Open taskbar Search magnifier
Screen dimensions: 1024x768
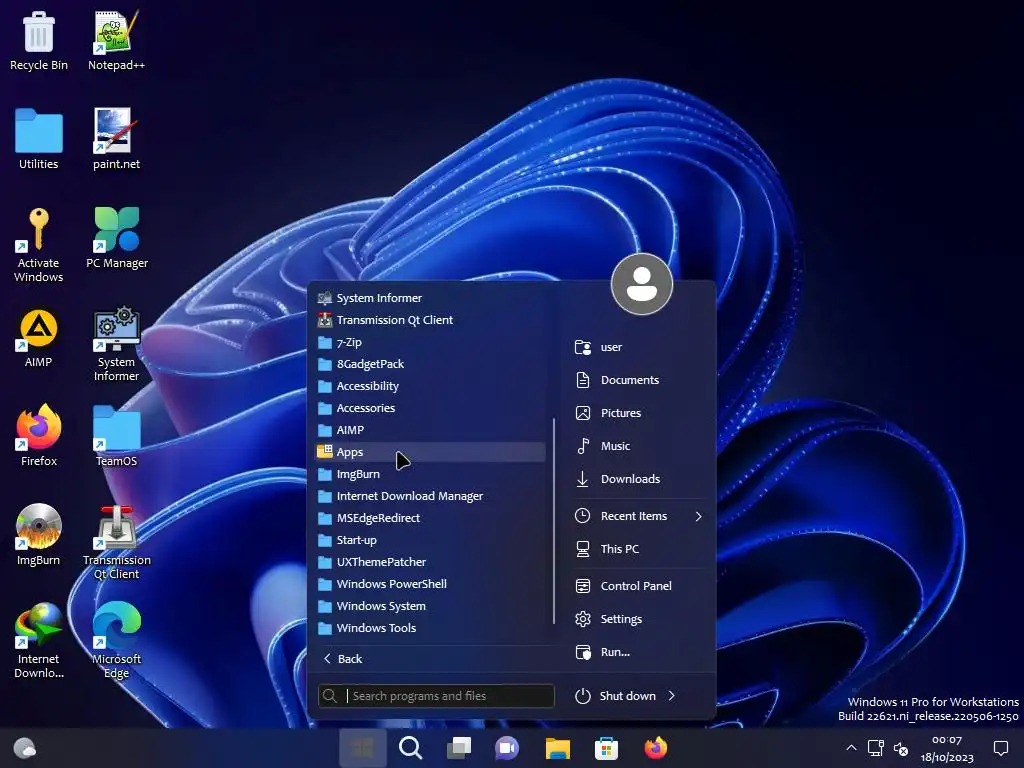(411, 748)
